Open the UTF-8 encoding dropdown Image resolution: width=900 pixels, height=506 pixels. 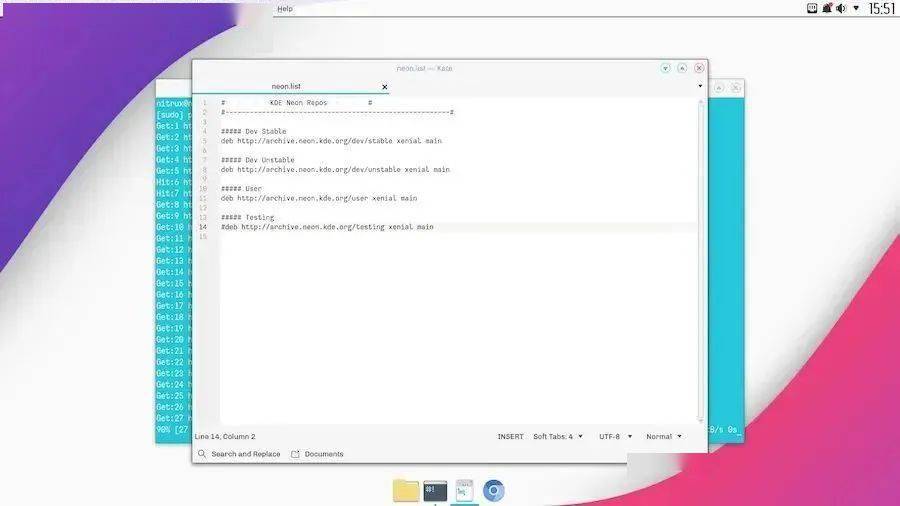point(614,437)
